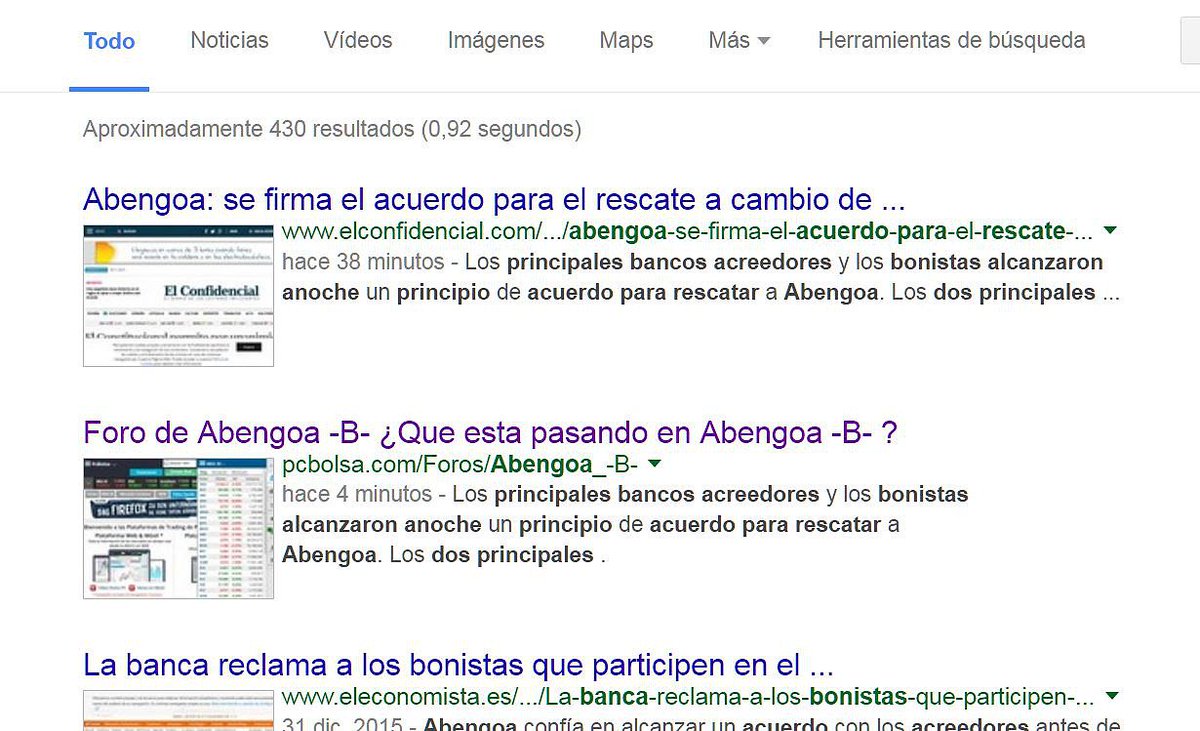Open the Foro de Abengoa -B- link
The height and width of the screenshot is (731, 1200).
coord(490,433)
